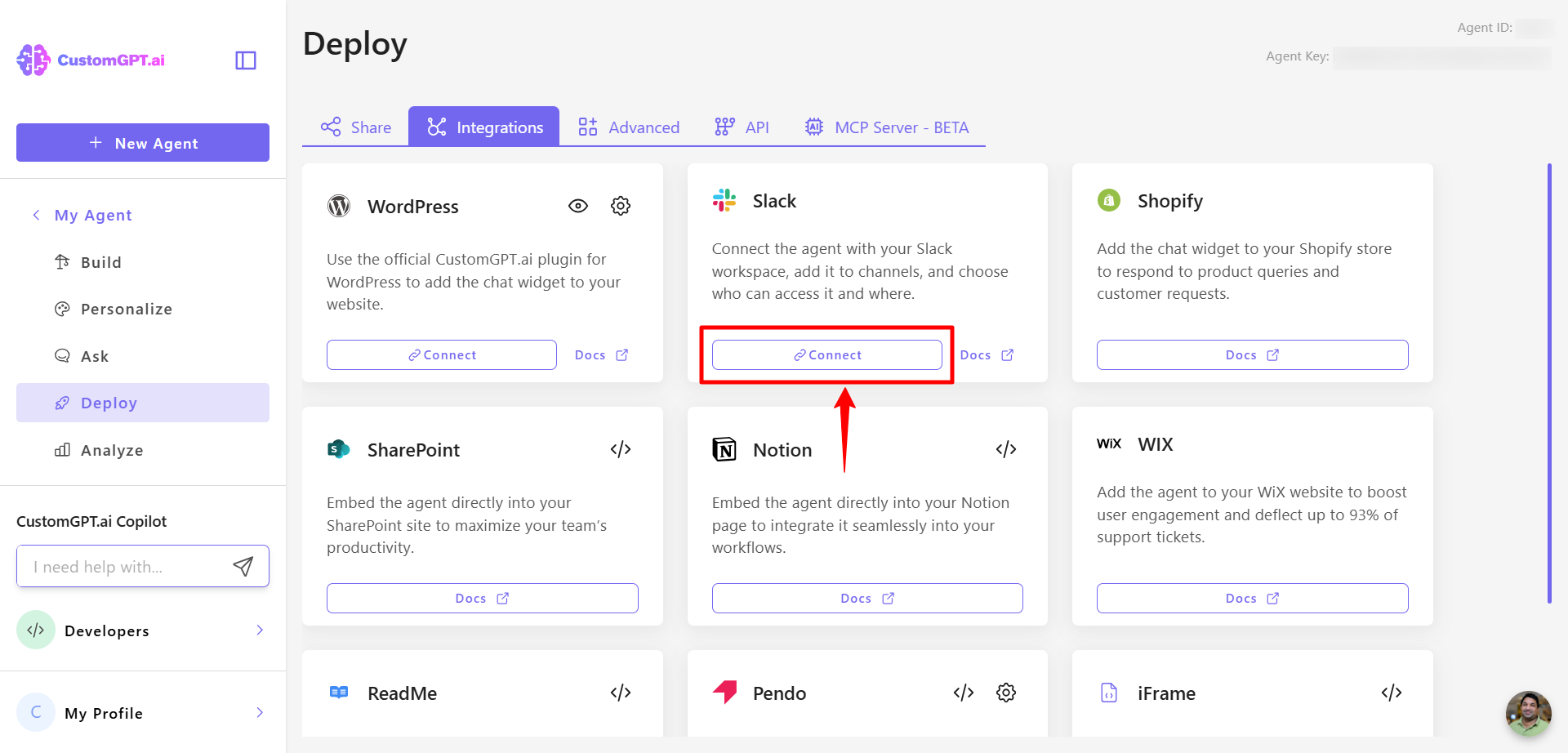This screenshot has width=1568, height=753.
Task: Open support chat avatar bubble
Action: (x=1528, y=714)
